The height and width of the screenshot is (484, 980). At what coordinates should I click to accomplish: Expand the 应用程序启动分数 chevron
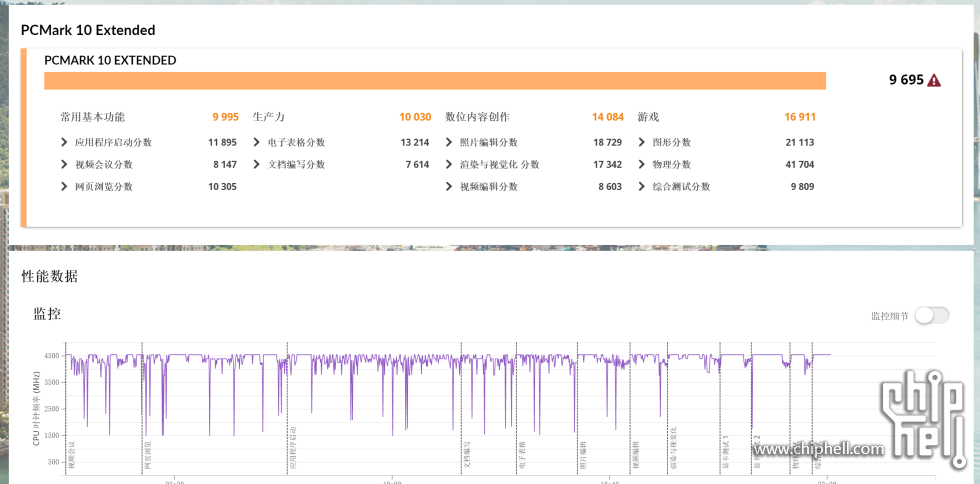click(x=65, y=143)
